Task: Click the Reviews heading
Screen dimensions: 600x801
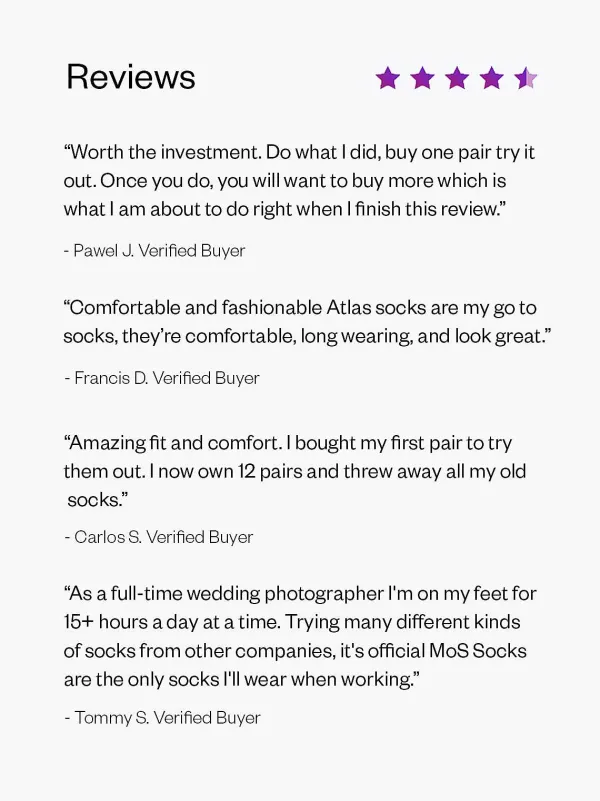Action: [131, 77]
